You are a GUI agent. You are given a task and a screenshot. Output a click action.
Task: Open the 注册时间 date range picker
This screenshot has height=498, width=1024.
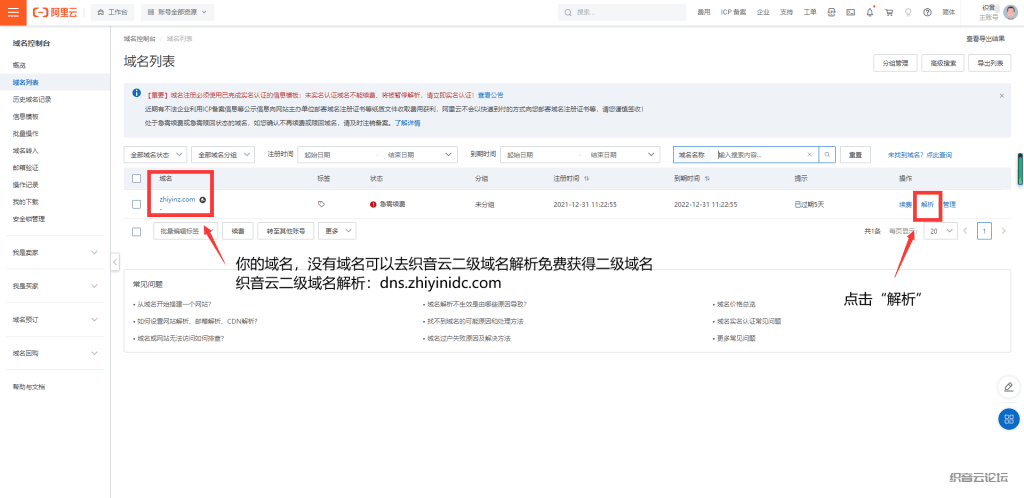click(377, 155)
